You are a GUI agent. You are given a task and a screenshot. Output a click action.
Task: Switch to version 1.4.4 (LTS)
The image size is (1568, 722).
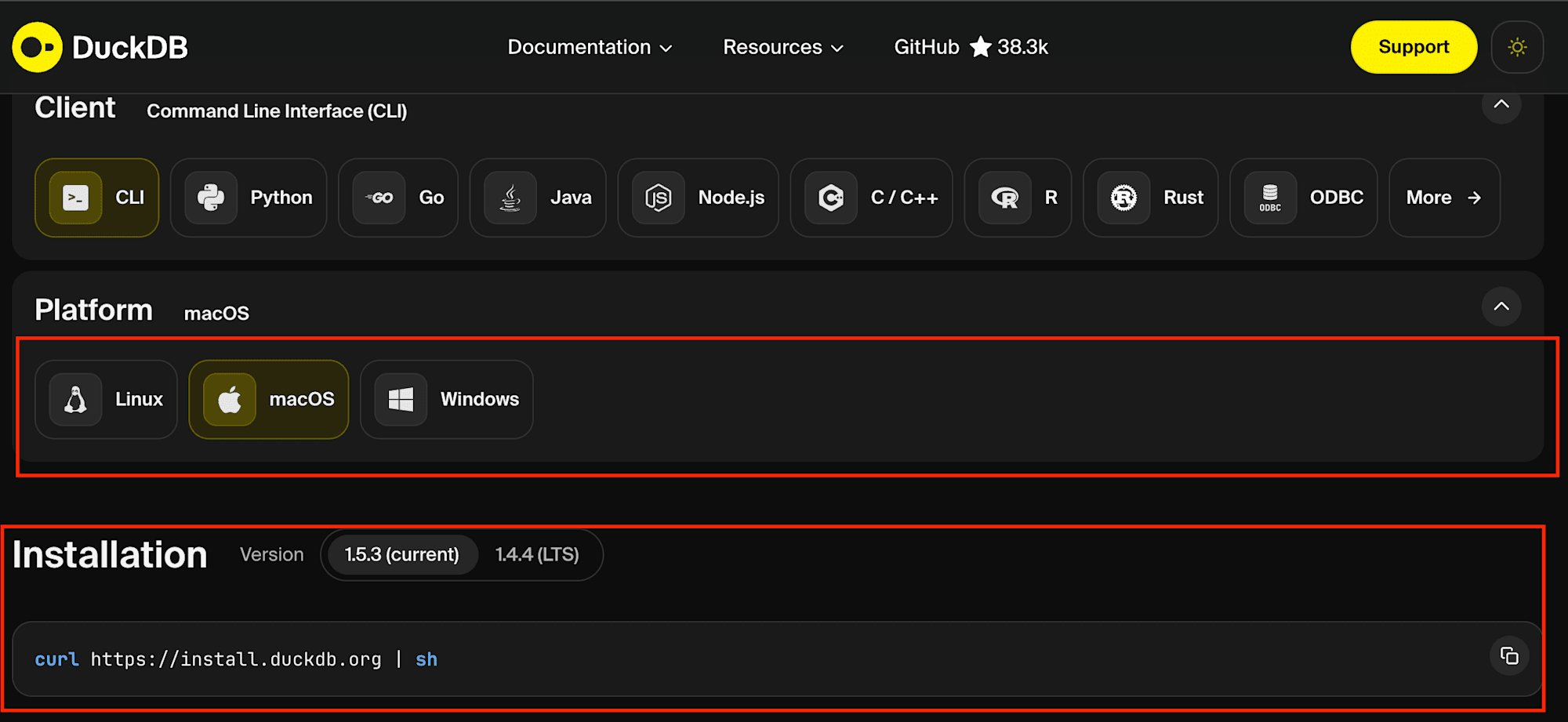tap(537, 555)
